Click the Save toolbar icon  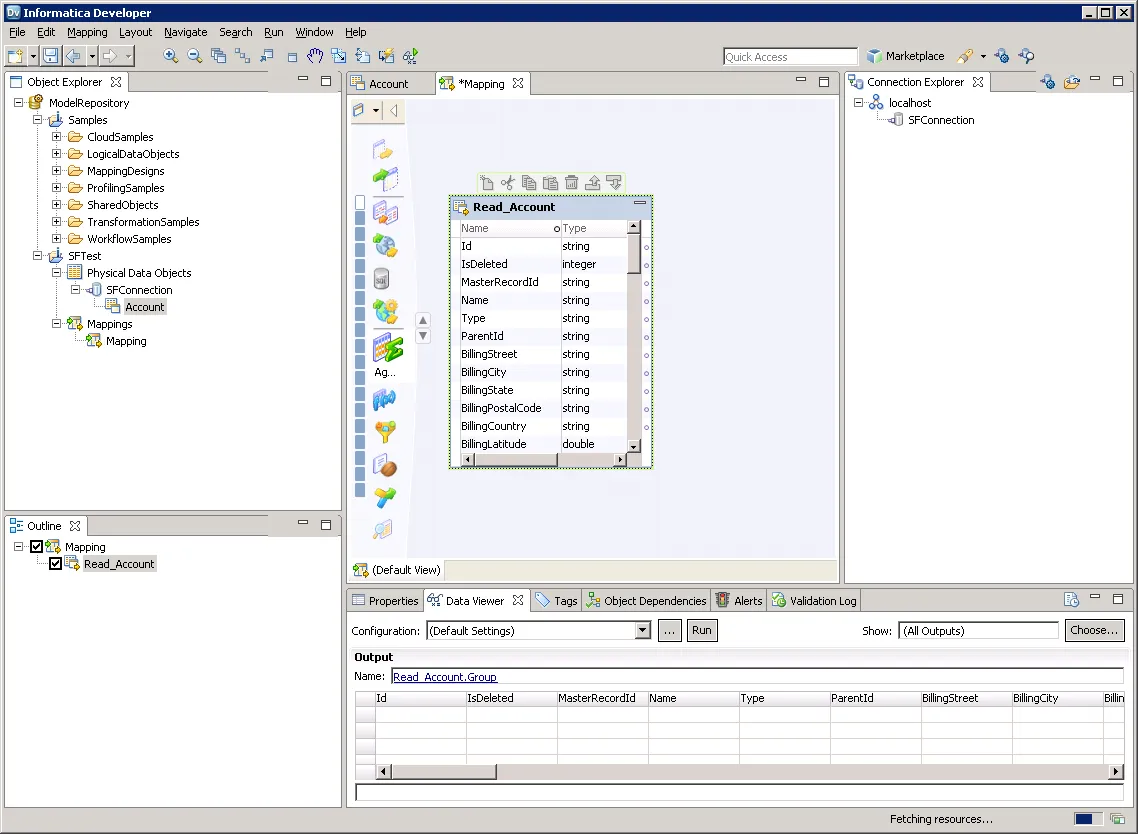tap(51, 56)
